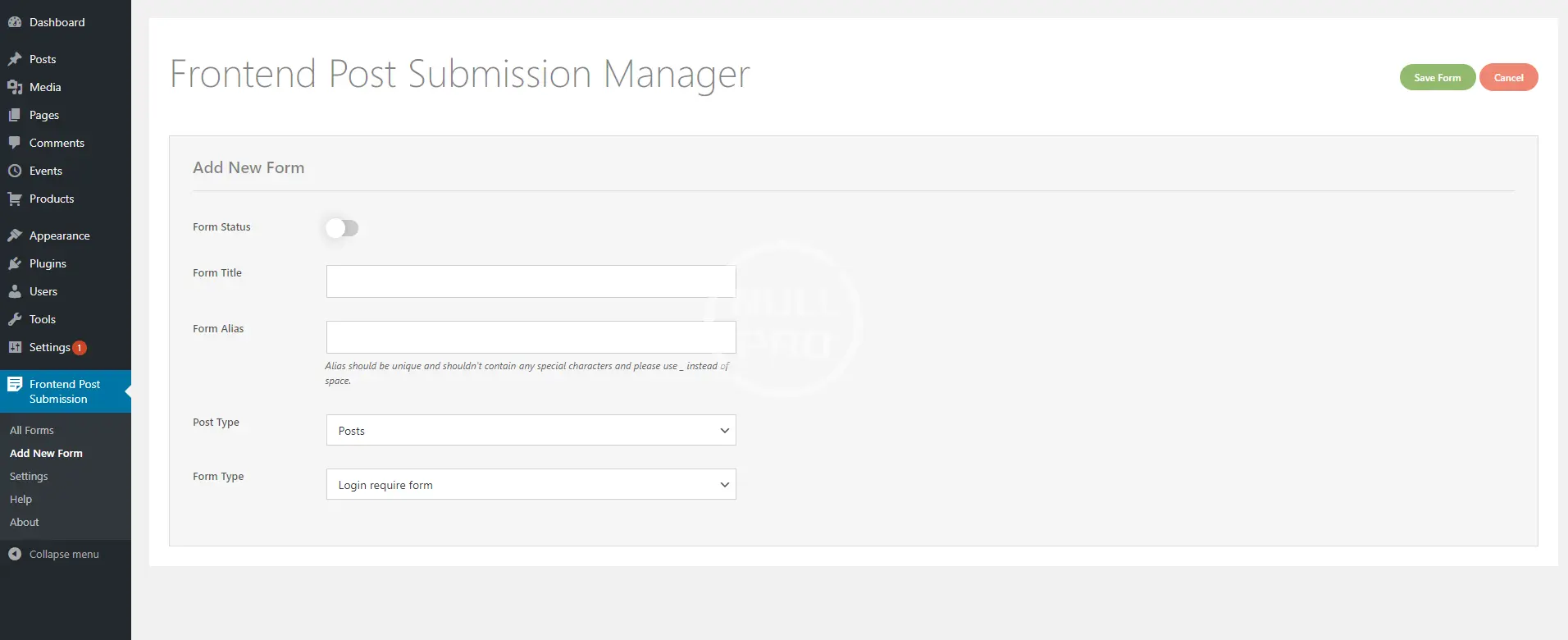Click the Events clock icon

pos(15,171)
